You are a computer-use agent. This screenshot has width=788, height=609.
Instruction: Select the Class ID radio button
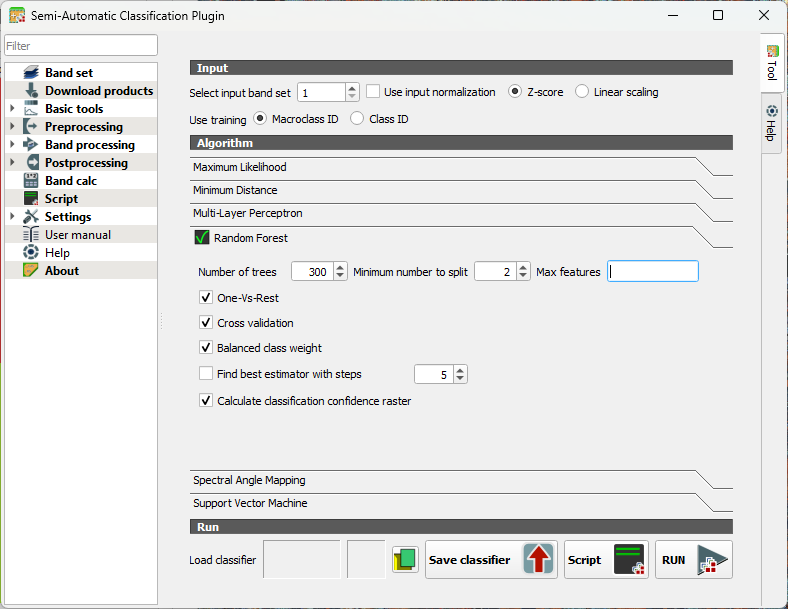click(357, 119)
